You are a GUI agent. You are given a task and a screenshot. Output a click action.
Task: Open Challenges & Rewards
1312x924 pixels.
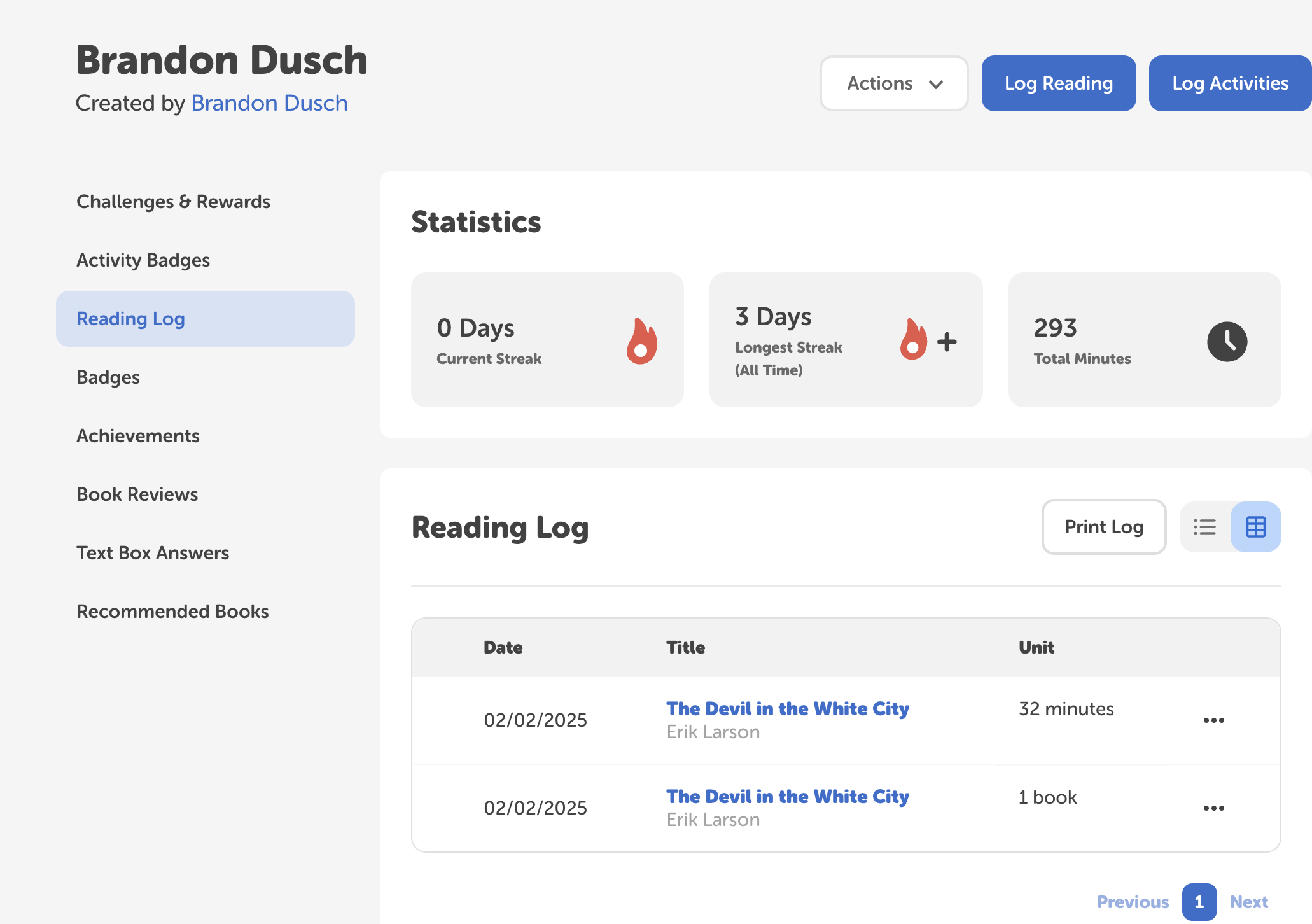click(x=173, y=201)
